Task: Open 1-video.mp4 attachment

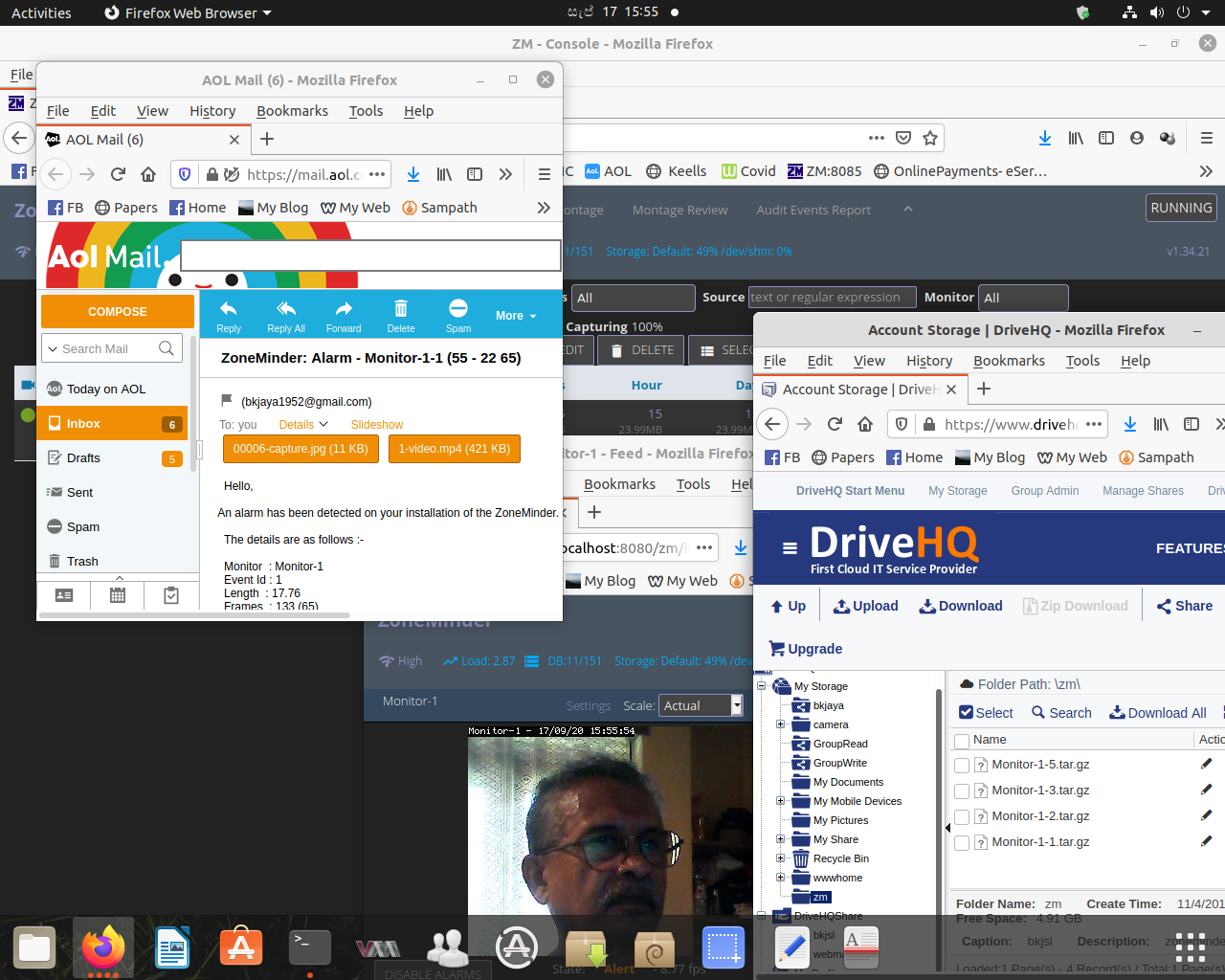Action: (x=455, y=449)
